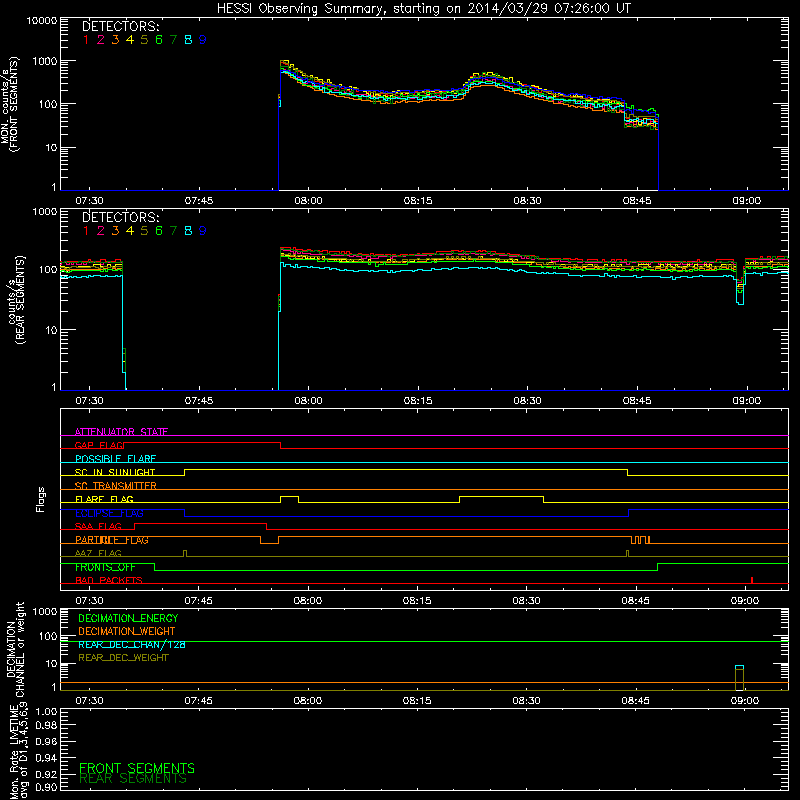
Task: Select detector 8 in front segments legend
Action: [188, 40]
